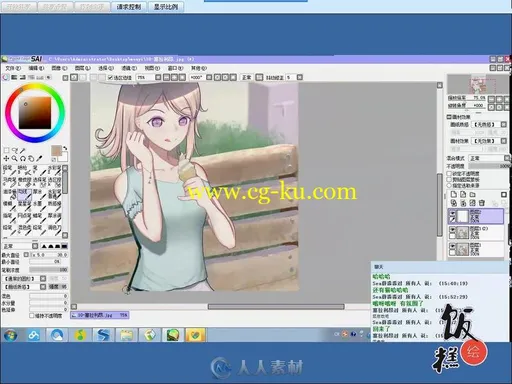Click the Windows Start button

11,335
